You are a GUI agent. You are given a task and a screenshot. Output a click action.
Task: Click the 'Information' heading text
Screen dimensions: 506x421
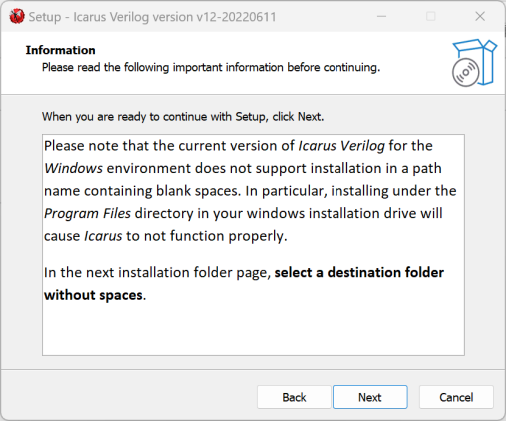click(60, 50)
